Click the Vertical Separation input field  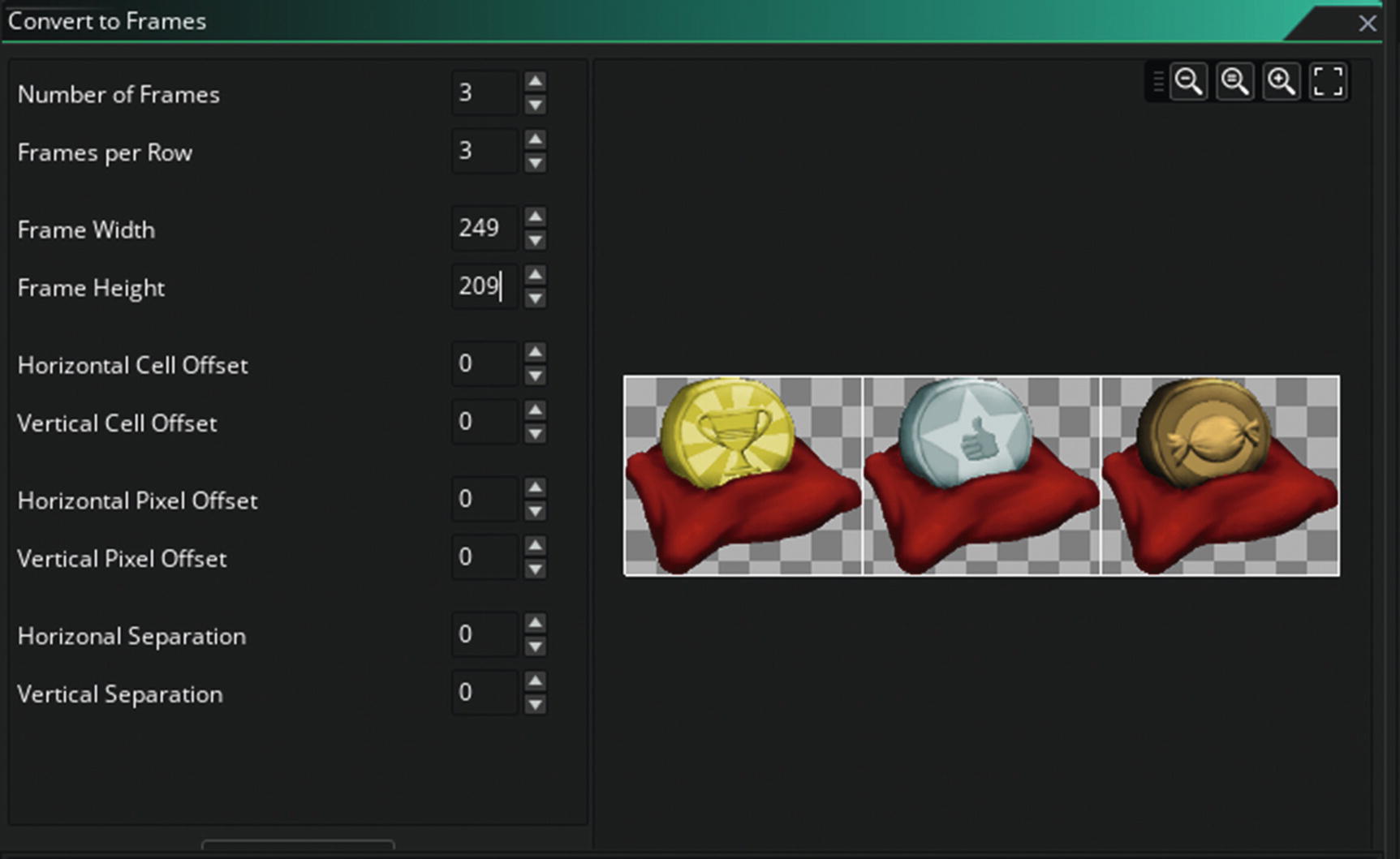[x=485, y=693]
